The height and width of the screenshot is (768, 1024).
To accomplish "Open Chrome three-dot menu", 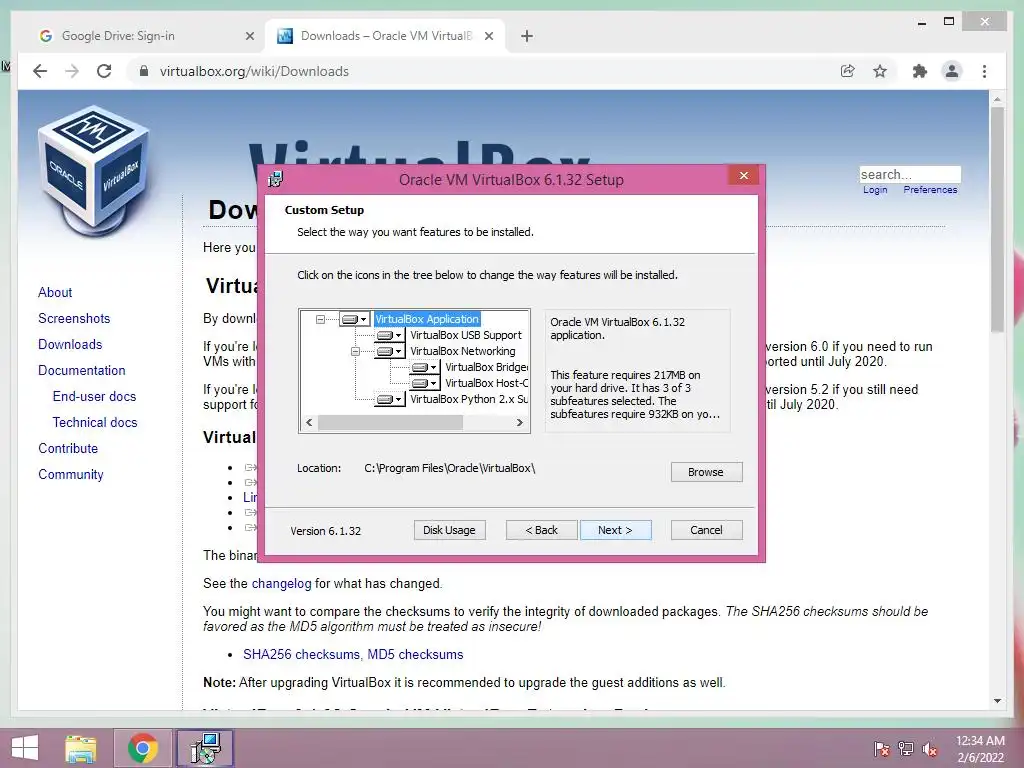I will (x=985, y=71).
